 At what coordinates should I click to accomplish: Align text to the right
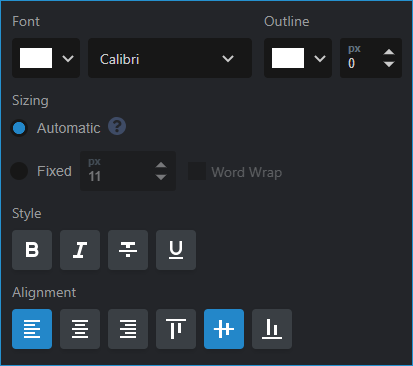pos(128,329)
